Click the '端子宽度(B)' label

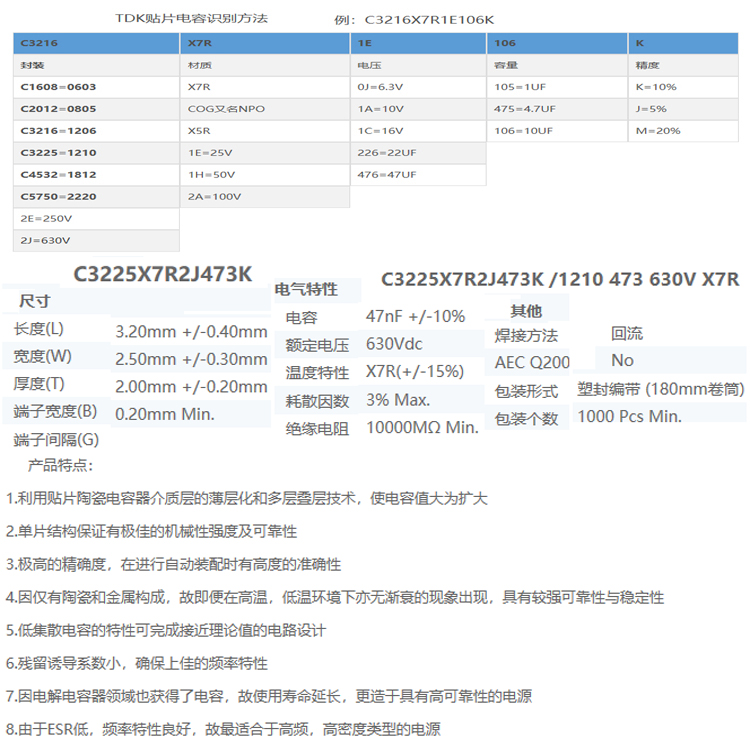[55, 412]
